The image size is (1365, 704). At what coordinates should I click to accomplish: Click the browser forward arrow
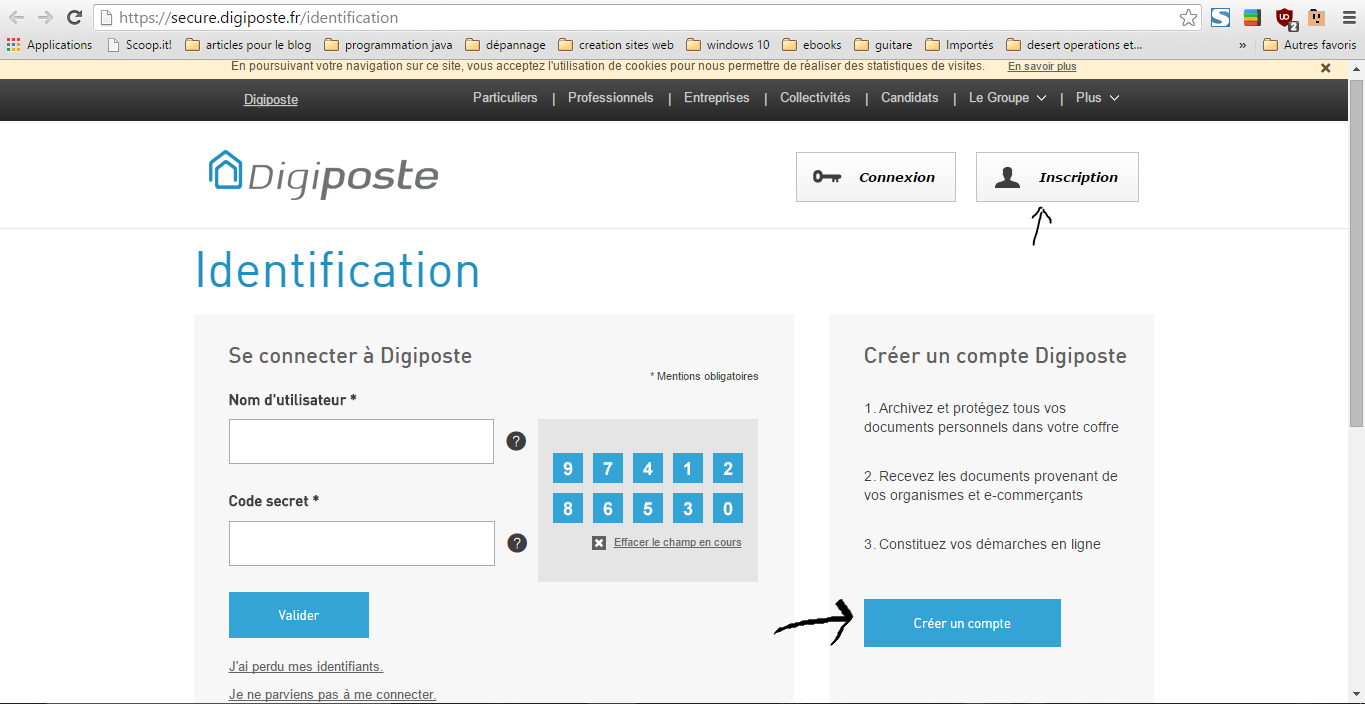coord(45,17)
